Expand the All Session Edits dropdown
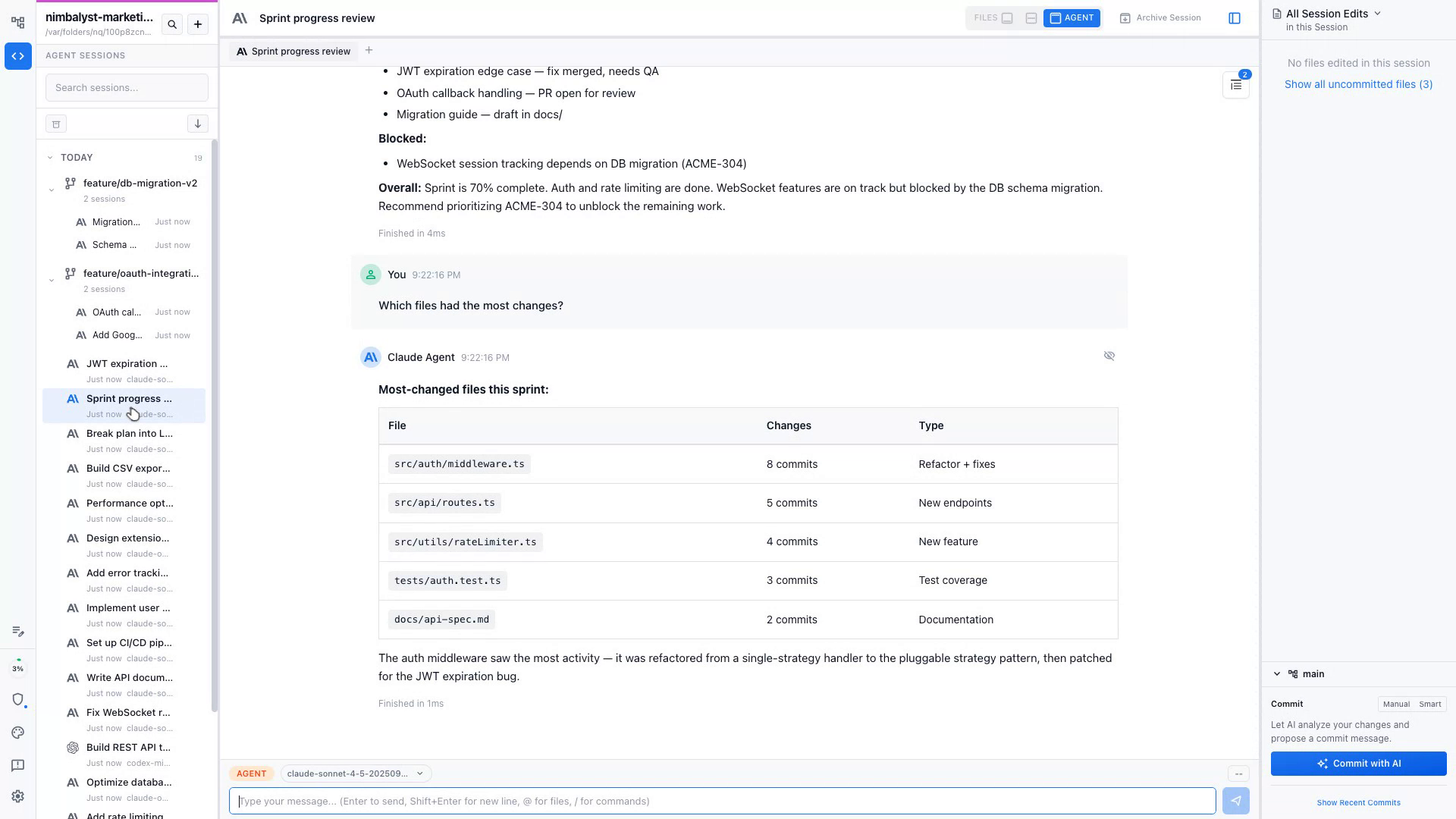1456x819 pixels. pos(1332,14)
